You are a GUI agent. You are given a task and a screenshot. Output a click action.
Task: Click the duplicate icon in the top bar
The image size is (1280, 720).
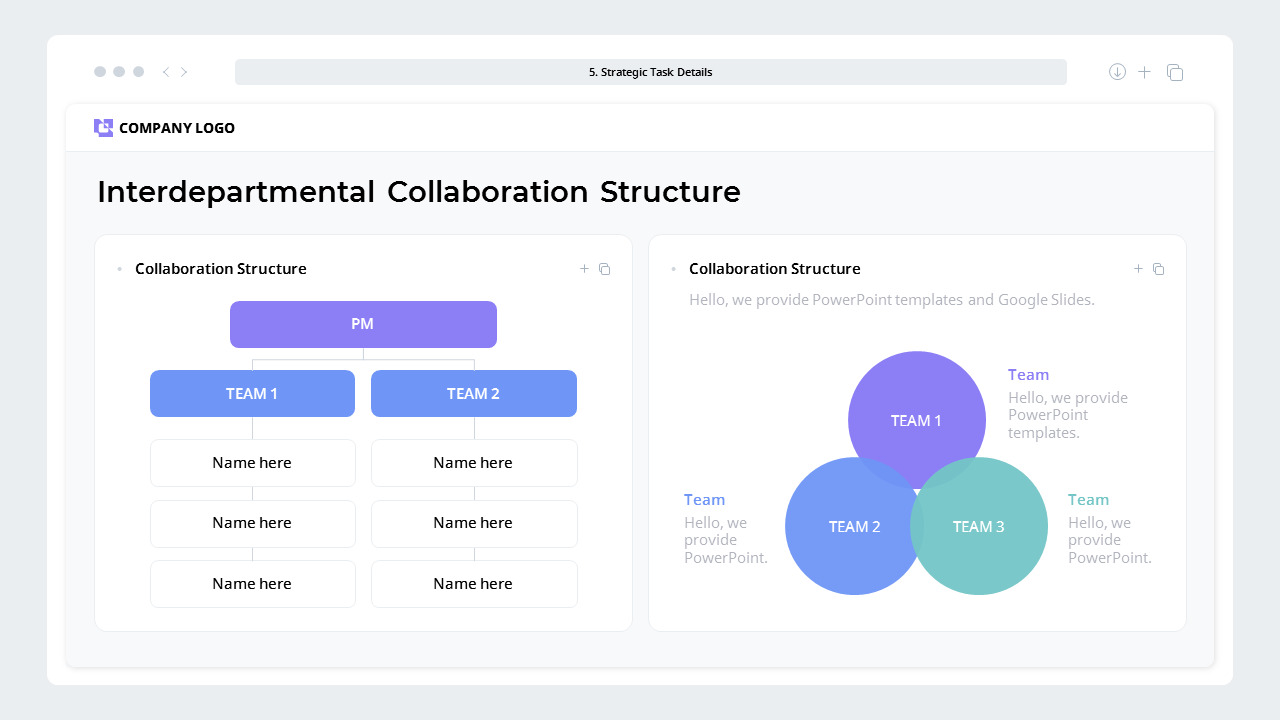[1175, 72]
